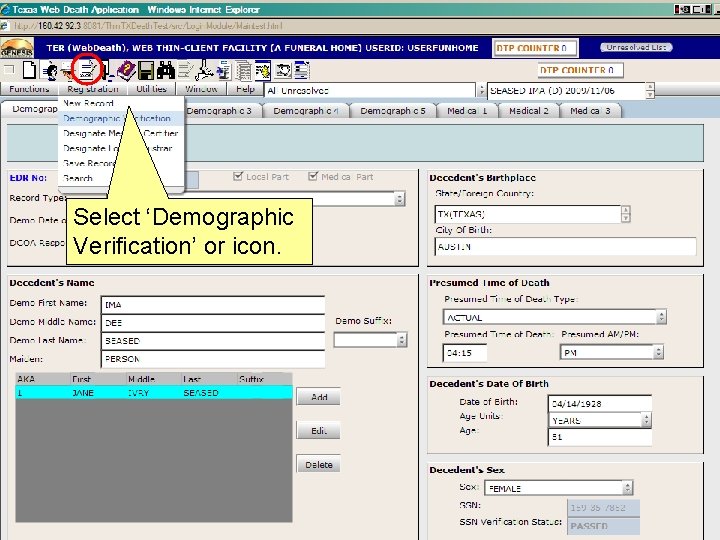Open the Sex FEMALE dropdown

click(x=628, y=488)
